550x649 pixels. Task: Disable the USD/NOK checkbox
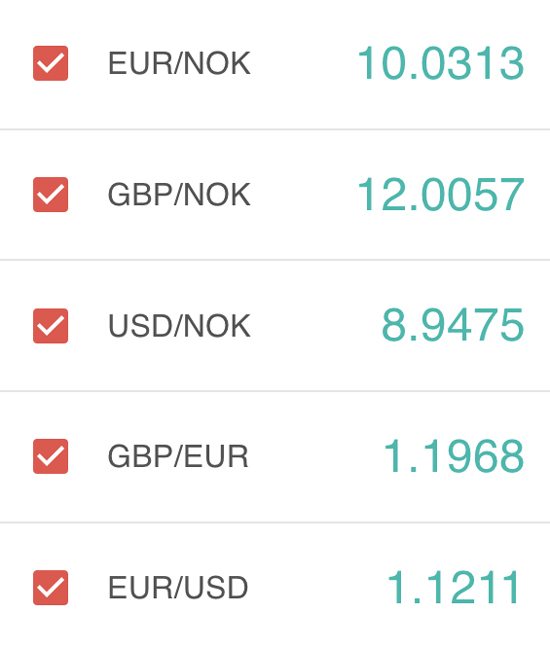(50, 326)
